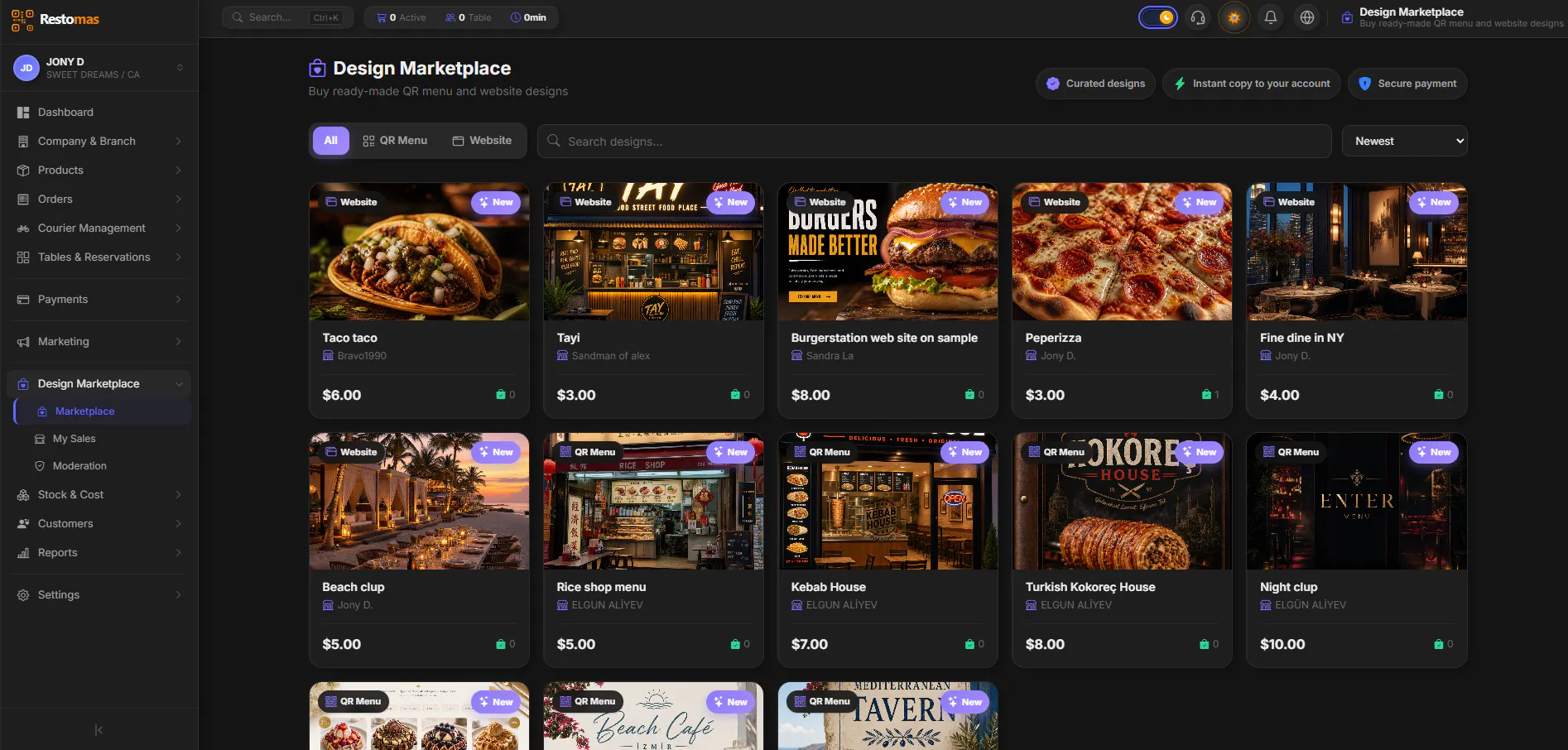Click the 0min clock indicator

(x=528, y=17)
